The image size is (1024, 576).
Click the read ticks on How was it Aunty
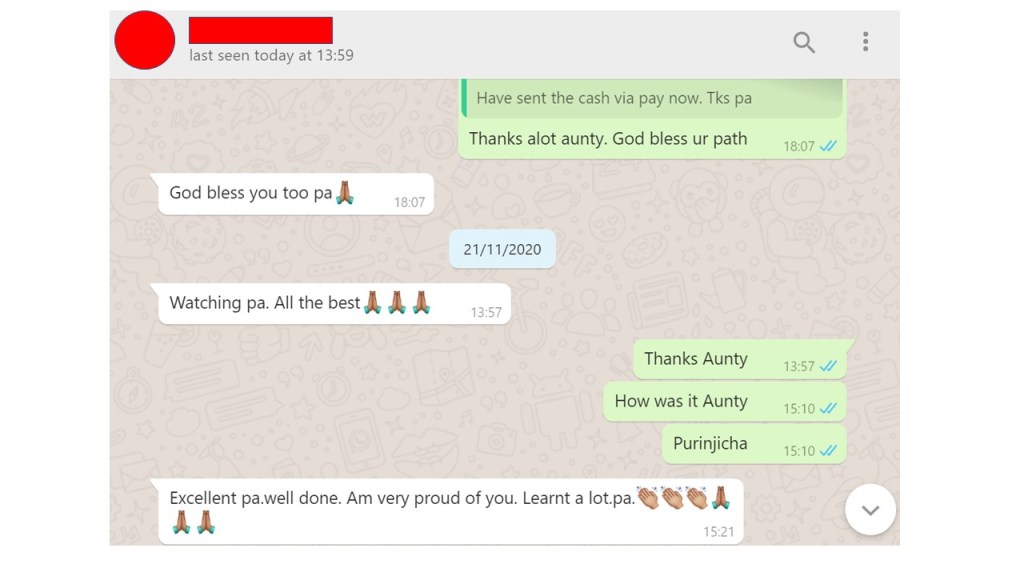(x=828, y=408)
